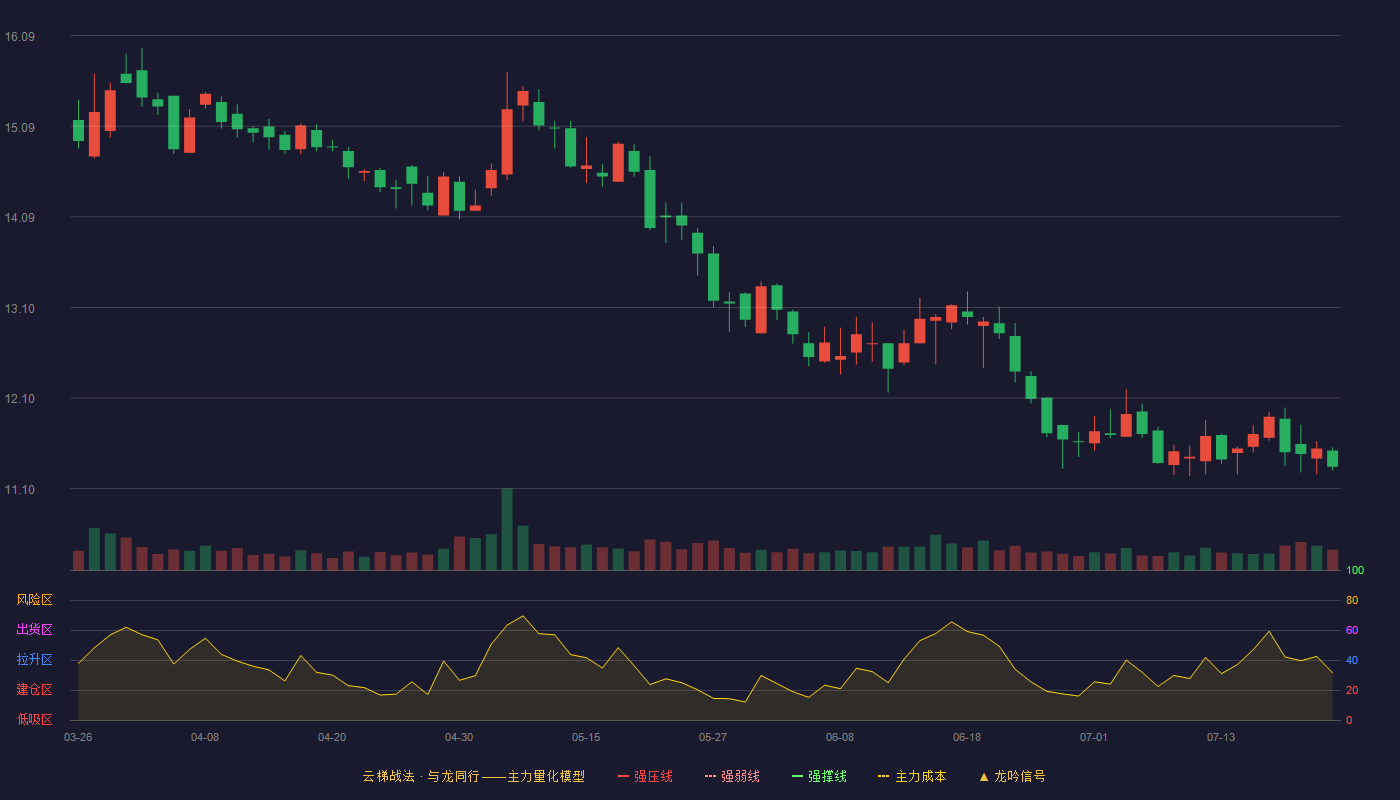Click the 05-15 date label
This screenshot has width=1400, height=800.
point(586,737)
